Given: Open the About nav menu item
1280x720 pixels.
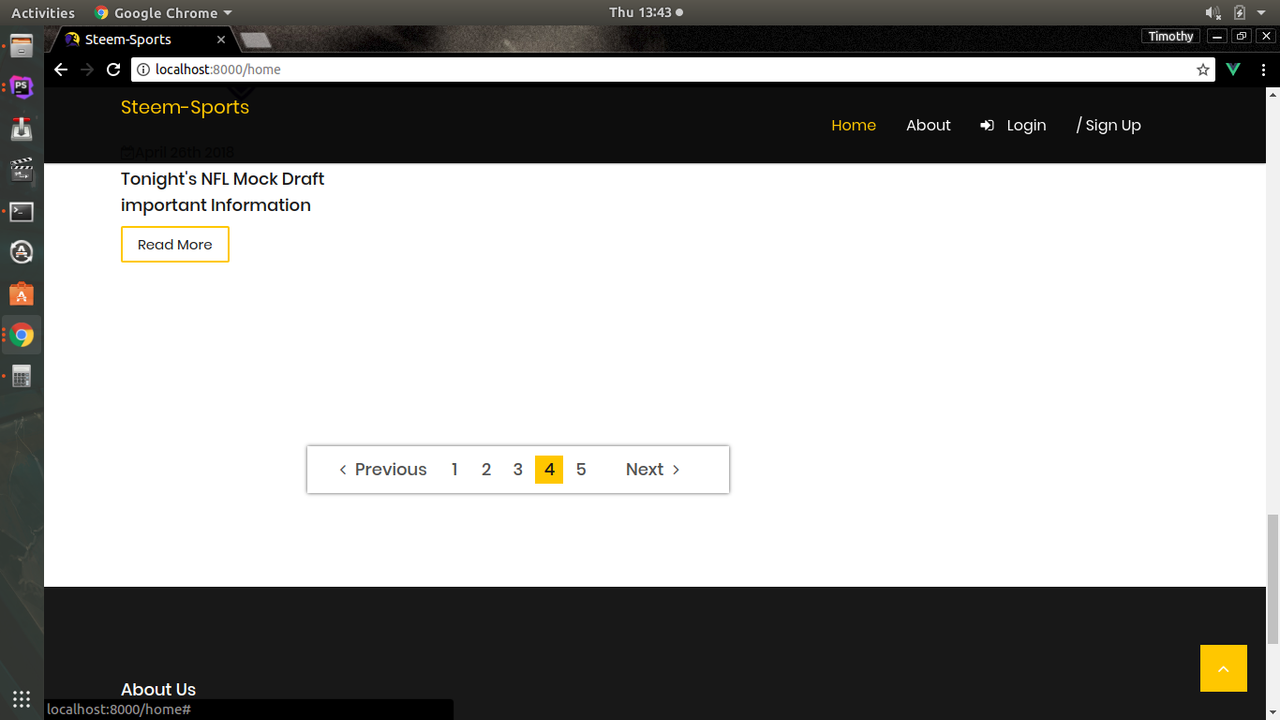Looking at the screenshot, I should 928,125.
